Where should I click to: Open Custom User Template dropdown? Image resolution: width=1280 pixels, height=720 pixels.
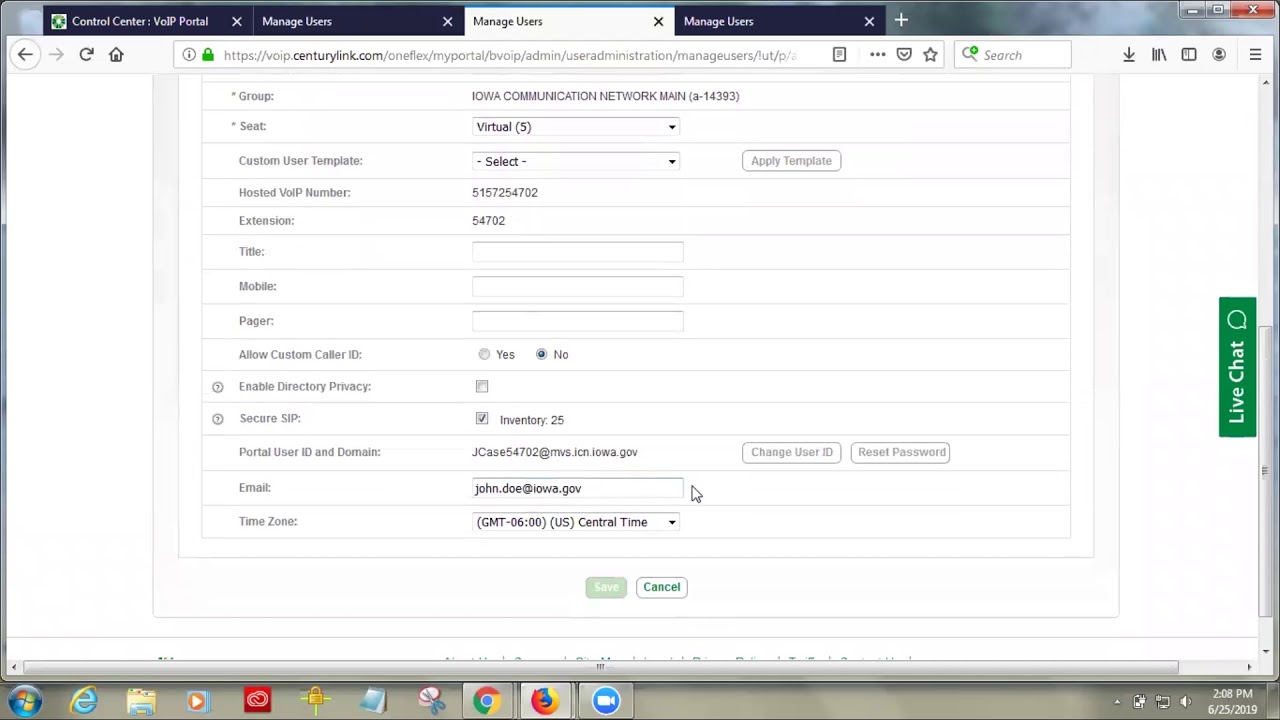click(576, 161)
